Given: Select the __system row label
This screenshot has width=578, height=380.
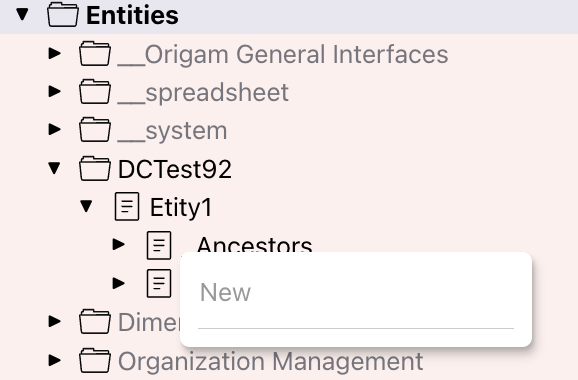Looking at the screenshot, I should point(172,131).
